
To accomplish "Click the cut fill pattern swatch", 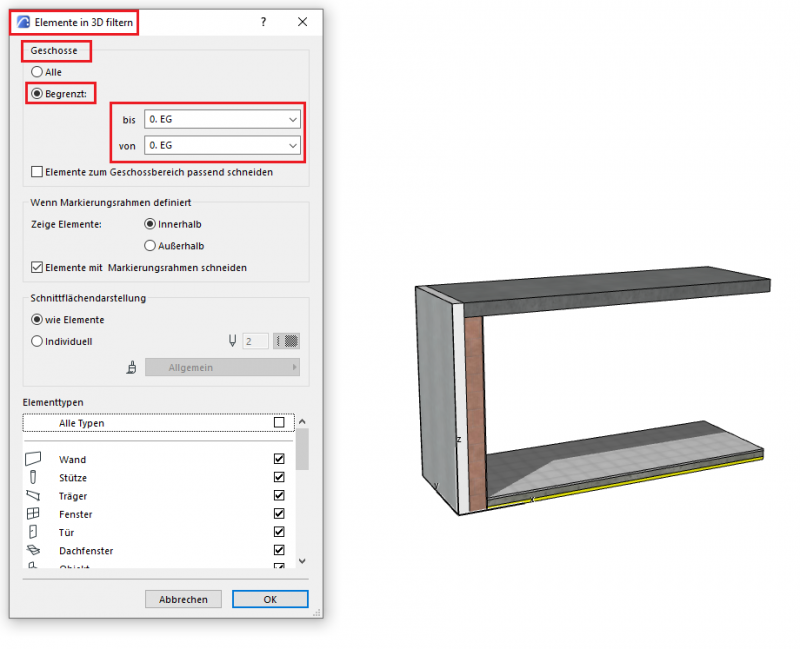I will tap(288, 341).
